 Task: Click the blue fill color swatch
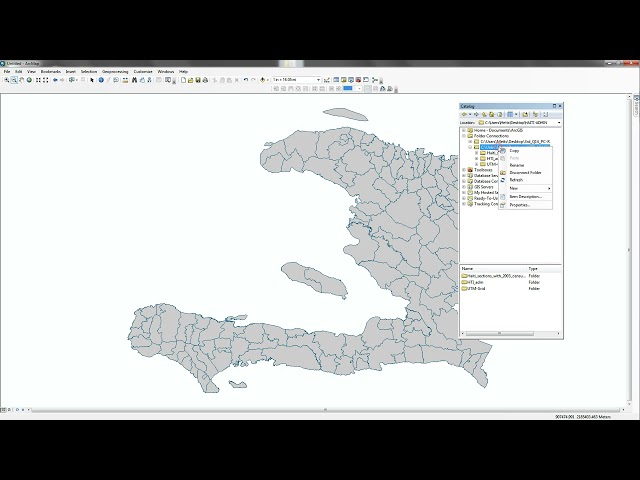[348, 88]
